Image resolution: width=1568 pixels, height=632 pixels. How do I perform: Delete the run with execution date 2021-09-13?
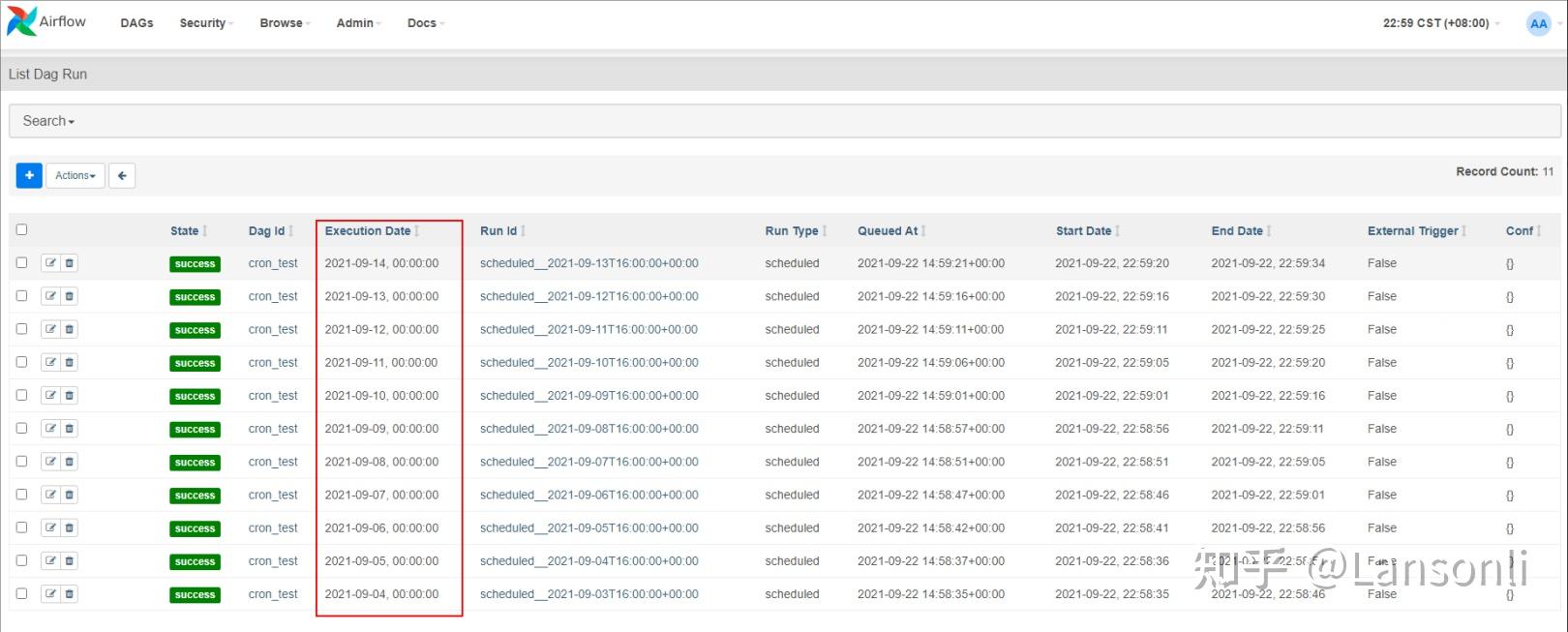pyautogui.click(x=70, y=296)
